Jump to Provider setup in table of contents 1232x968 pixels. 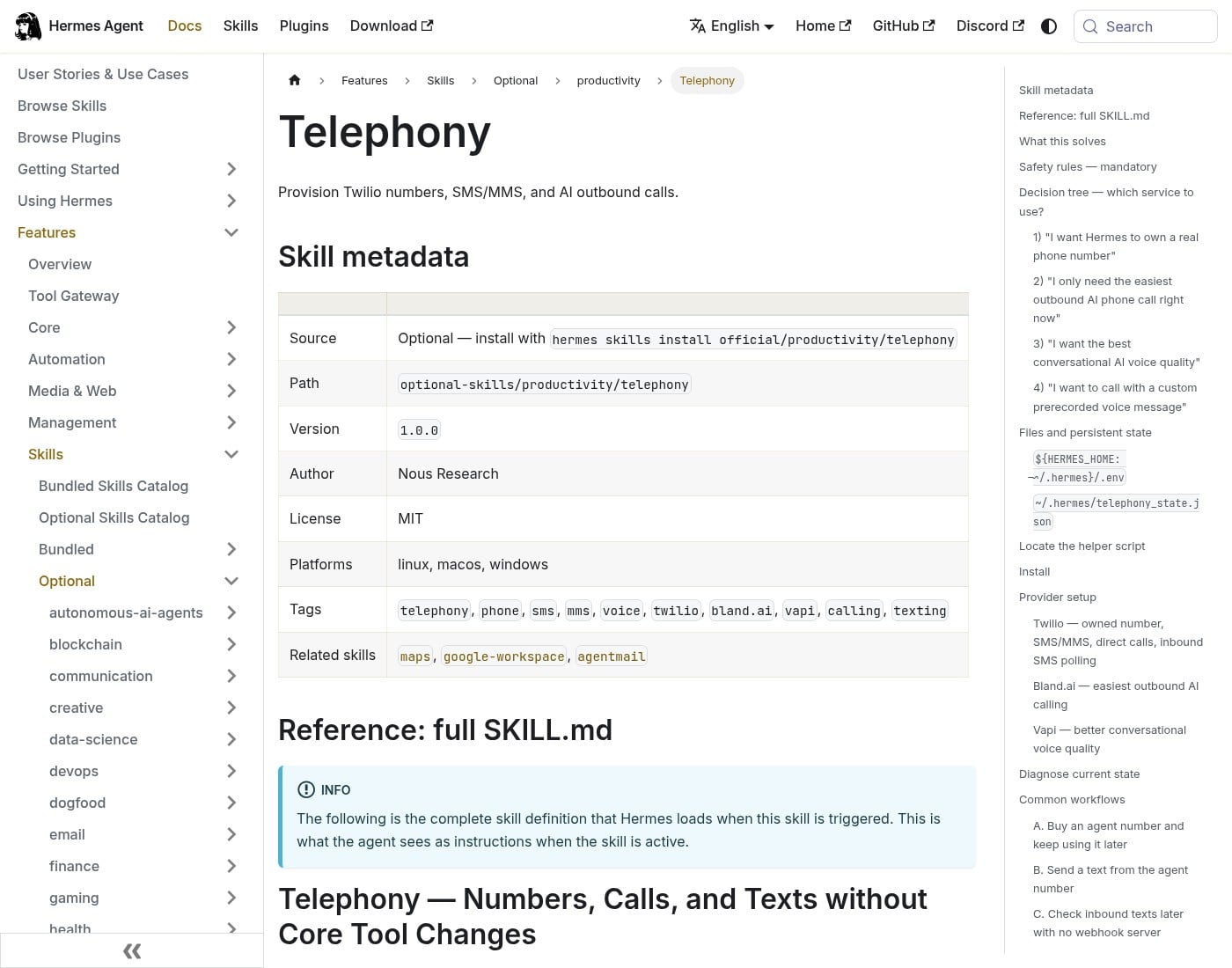pos(1058,597)
